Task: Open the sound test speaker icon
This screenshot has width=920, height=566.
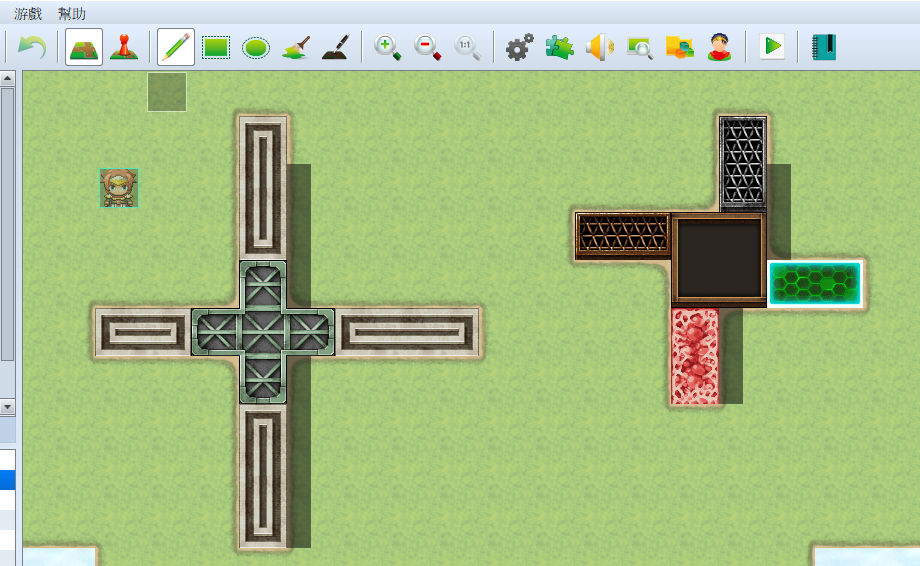Action: click(x=600, y=47)
